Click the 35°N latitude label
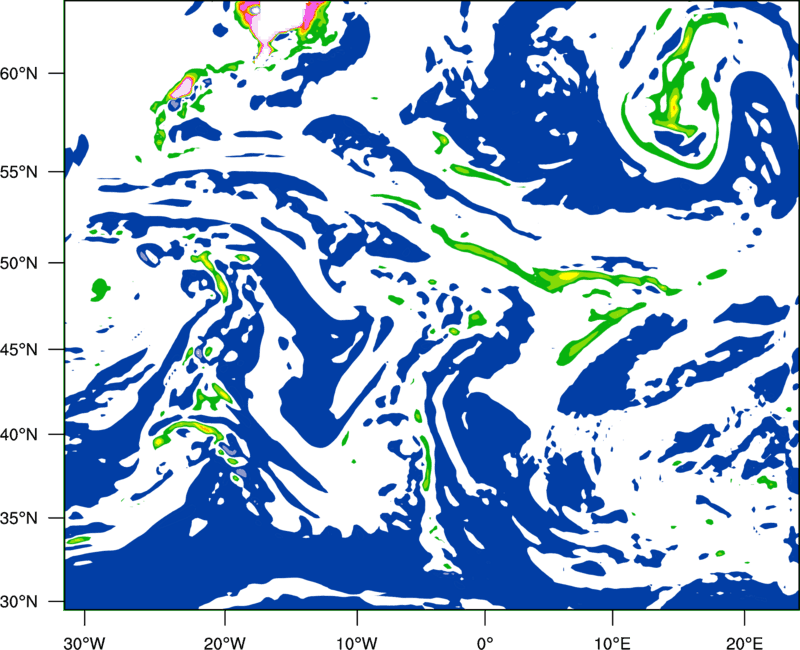Screen dimensions: 800x650 [x=19, y=518]
